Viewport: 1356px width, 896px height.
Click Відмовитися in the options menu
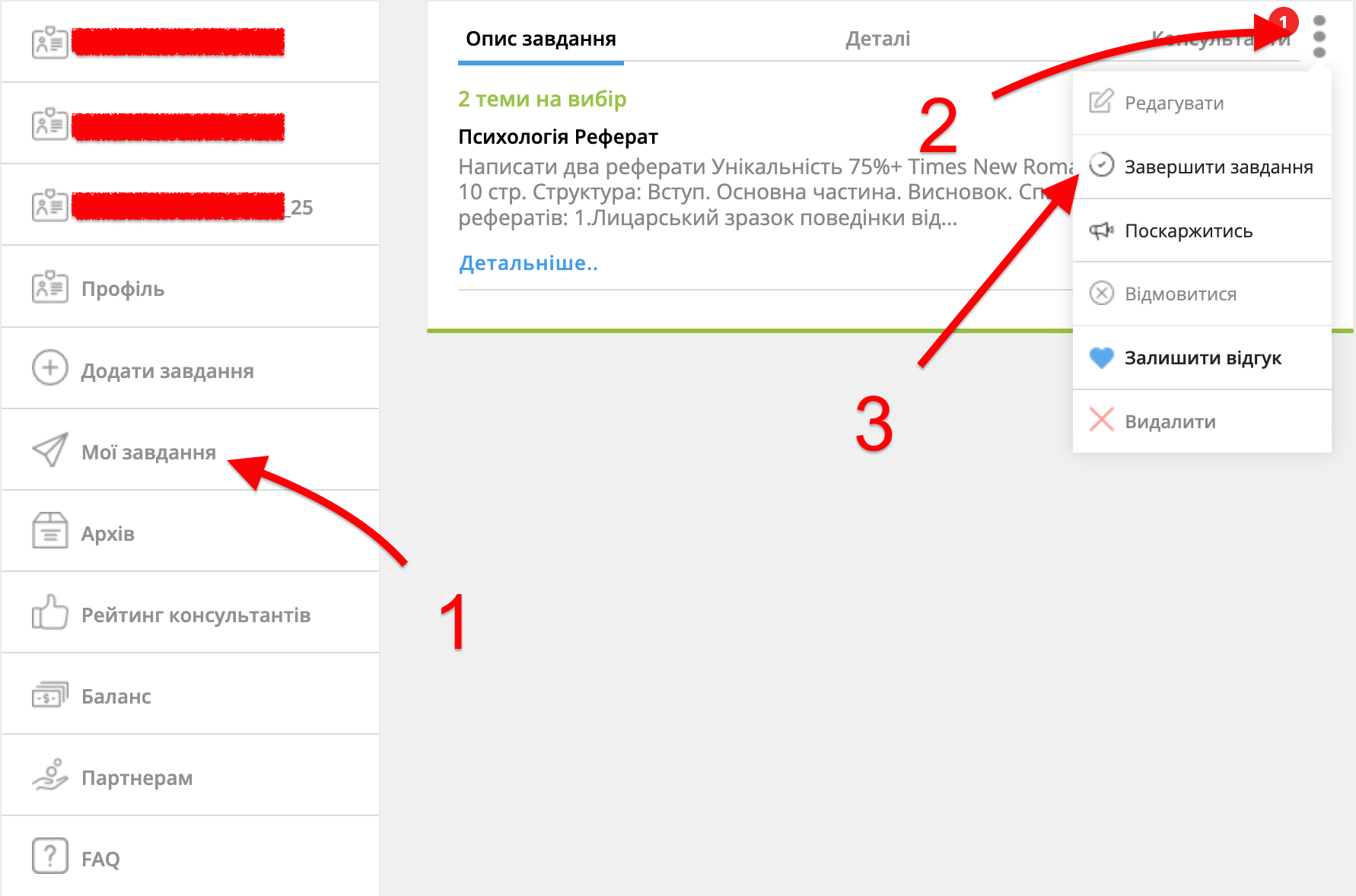click(1202, 294)
